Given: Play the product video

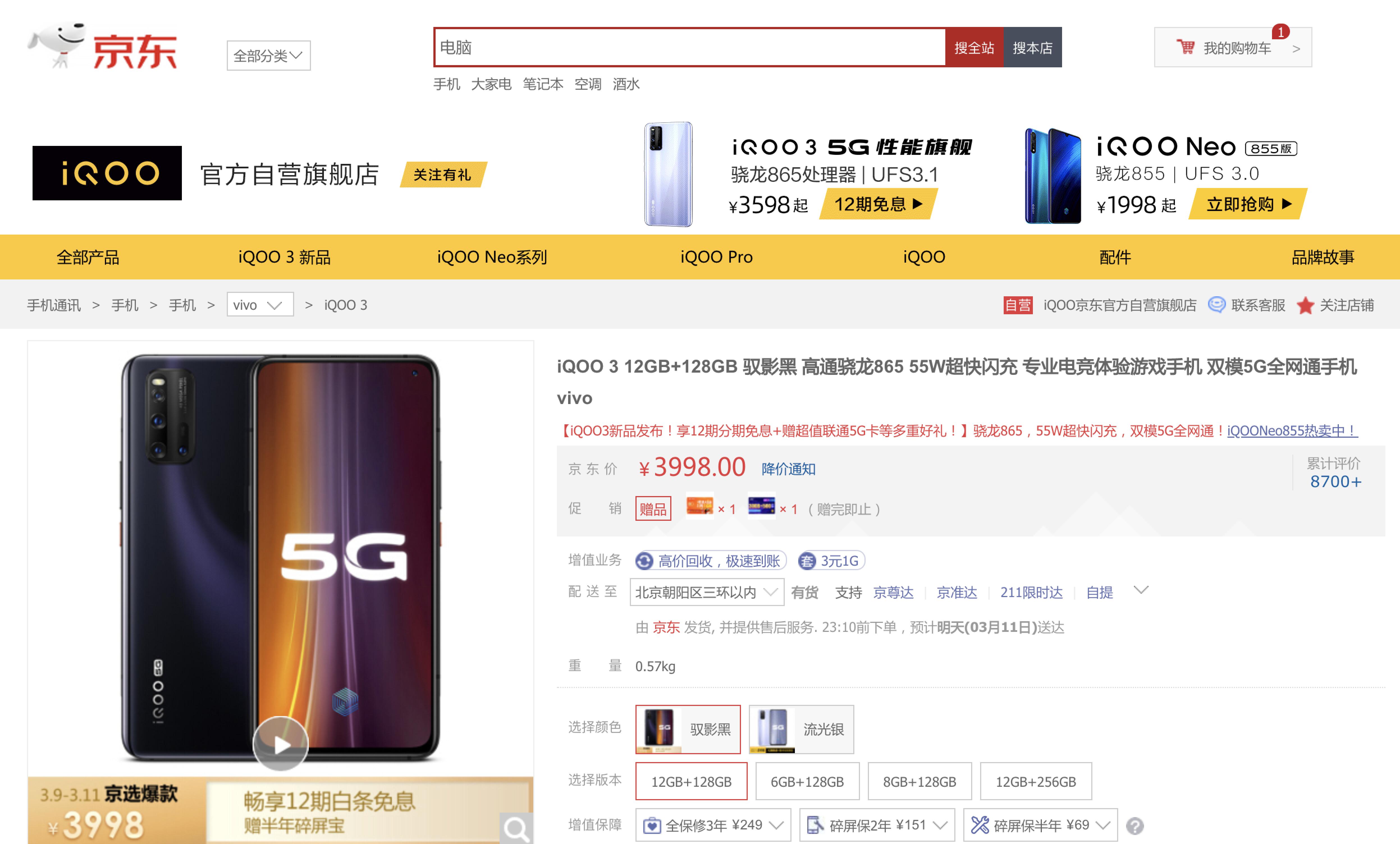Looking at the screenshot, I should pyautogui.click(x=281, y=744).
